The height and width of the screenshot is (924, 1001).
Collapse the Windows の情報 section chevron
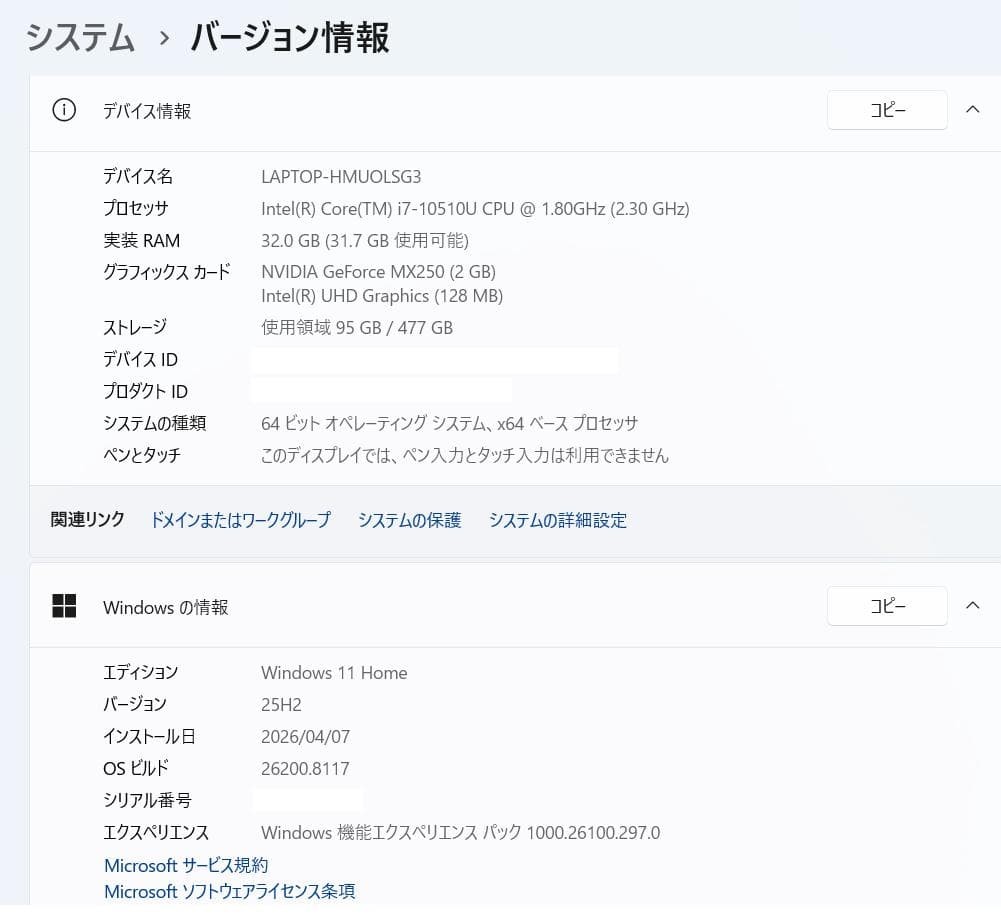coord(972,605)
